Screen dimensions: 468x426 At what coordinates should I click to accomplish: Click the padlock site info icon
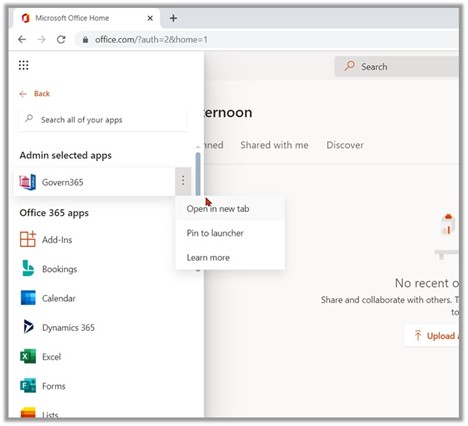pyautogui.click(x=85, y=40)
